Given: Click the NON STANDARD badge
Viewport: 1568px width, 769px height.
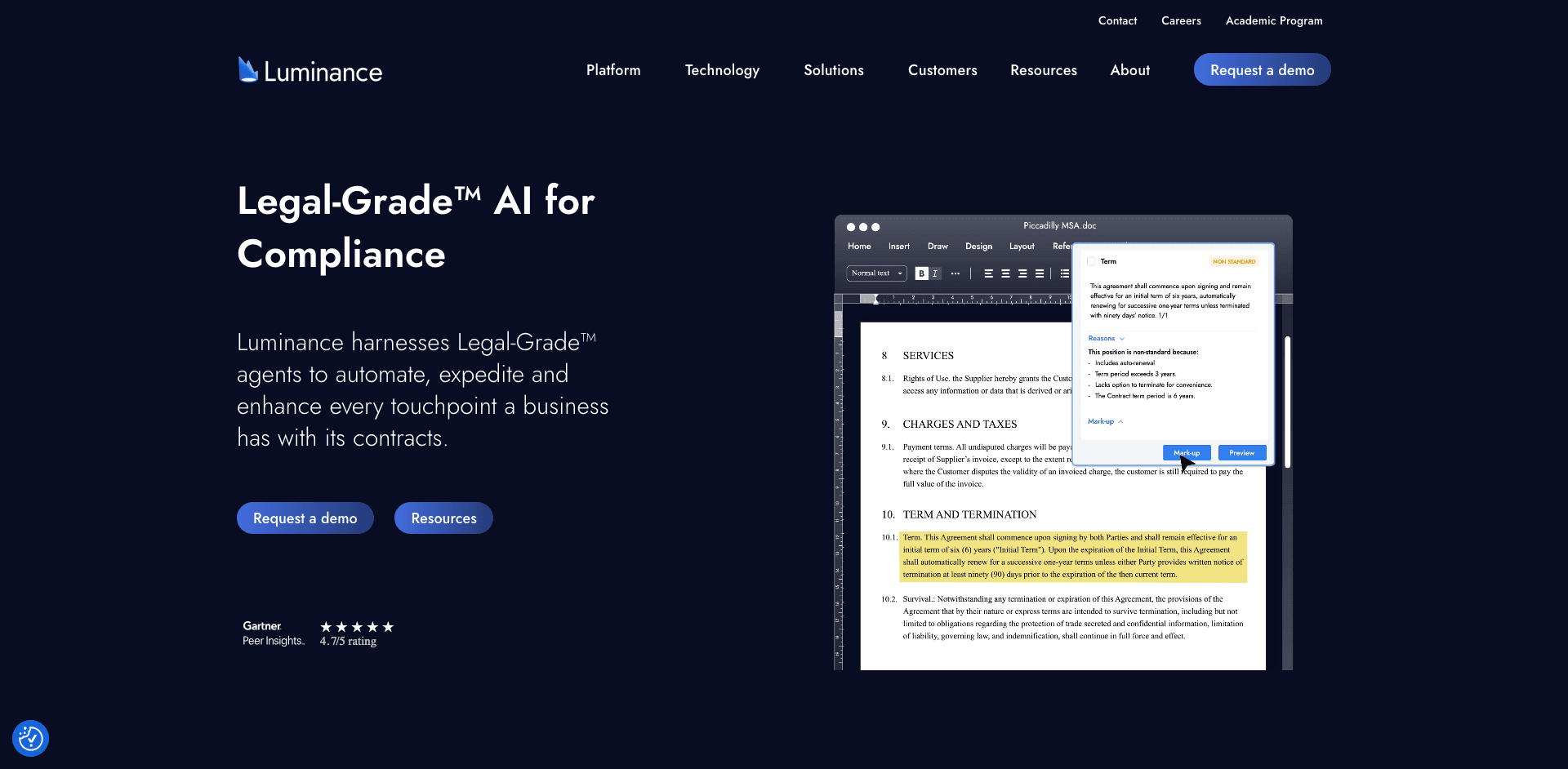Looking at the screenshot, I should 1234,261.
